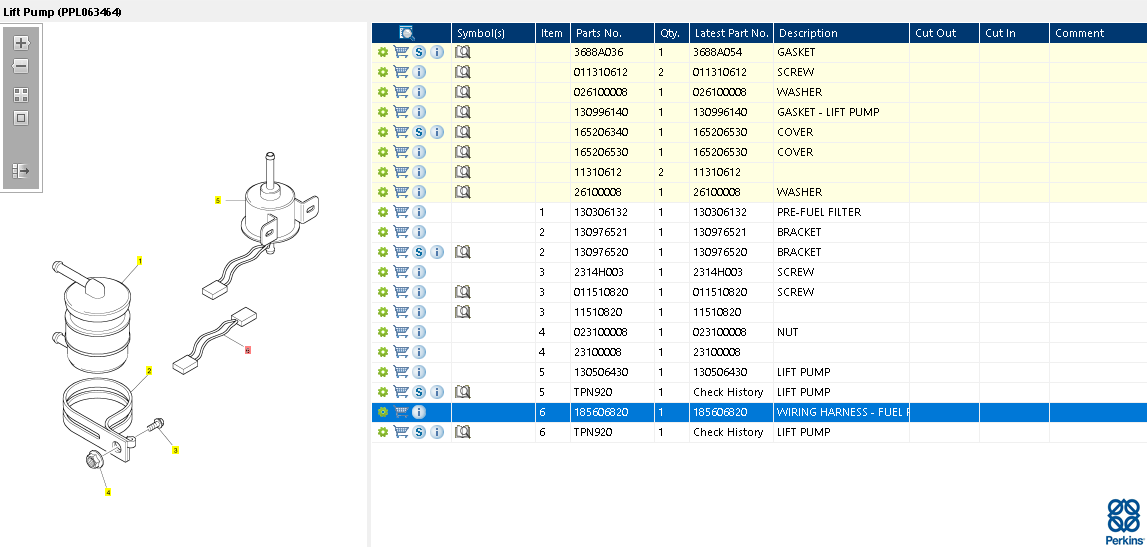Show info for part 3688A036
This screenshot has width=1147, height=547.
[x=437, y=52]
